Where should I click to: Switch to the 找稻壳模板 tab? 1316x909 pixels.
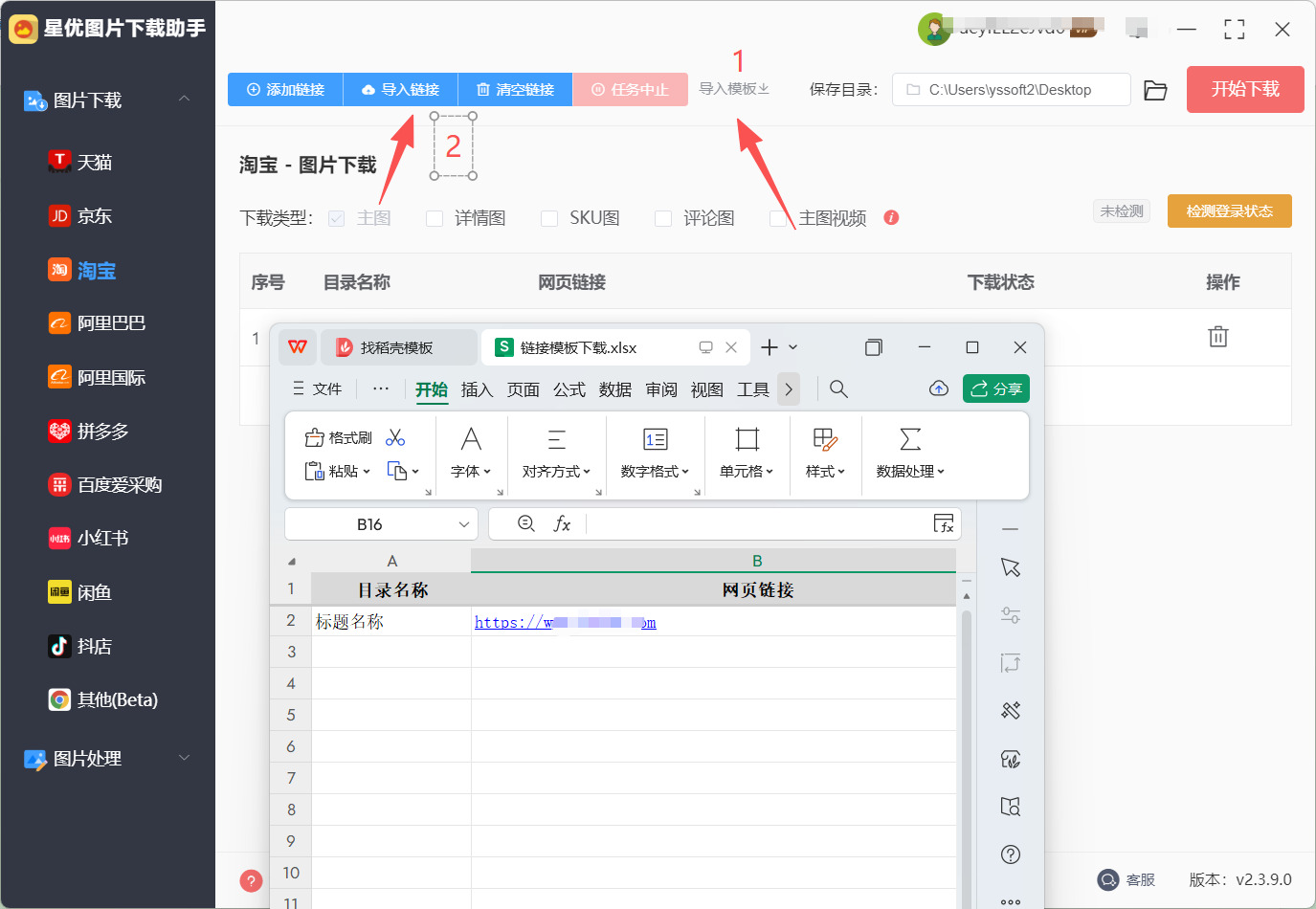coord(398,347)
